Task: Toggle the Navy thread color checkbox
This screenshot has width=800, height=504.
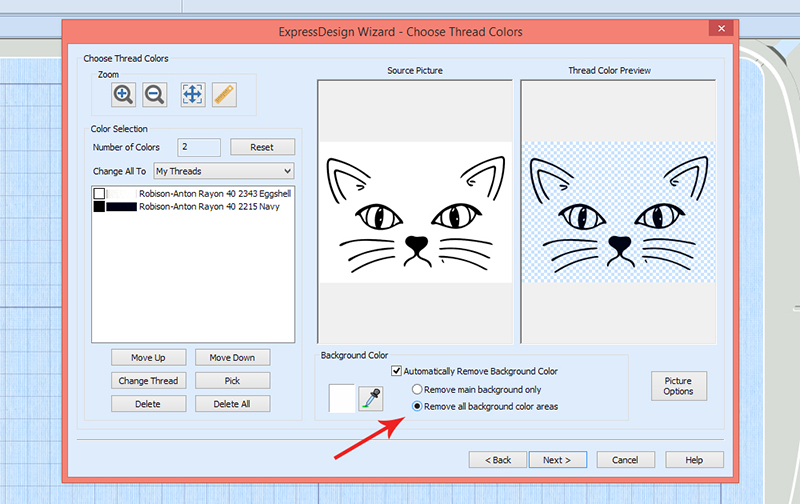Action: pyautogui.click(x=99, y=206)
